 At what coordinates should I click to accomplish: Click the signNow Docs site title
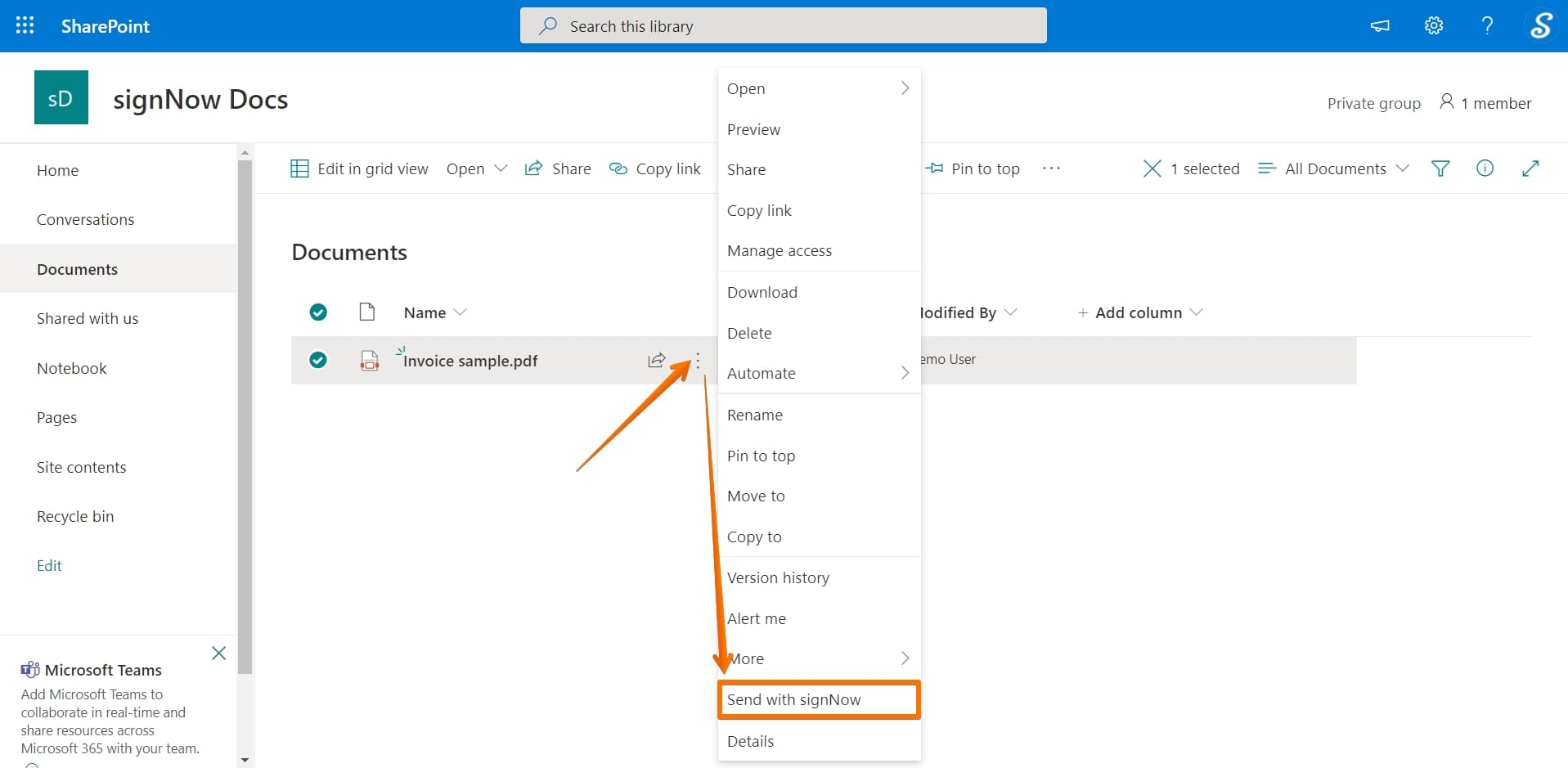click(x=200, y=99)
